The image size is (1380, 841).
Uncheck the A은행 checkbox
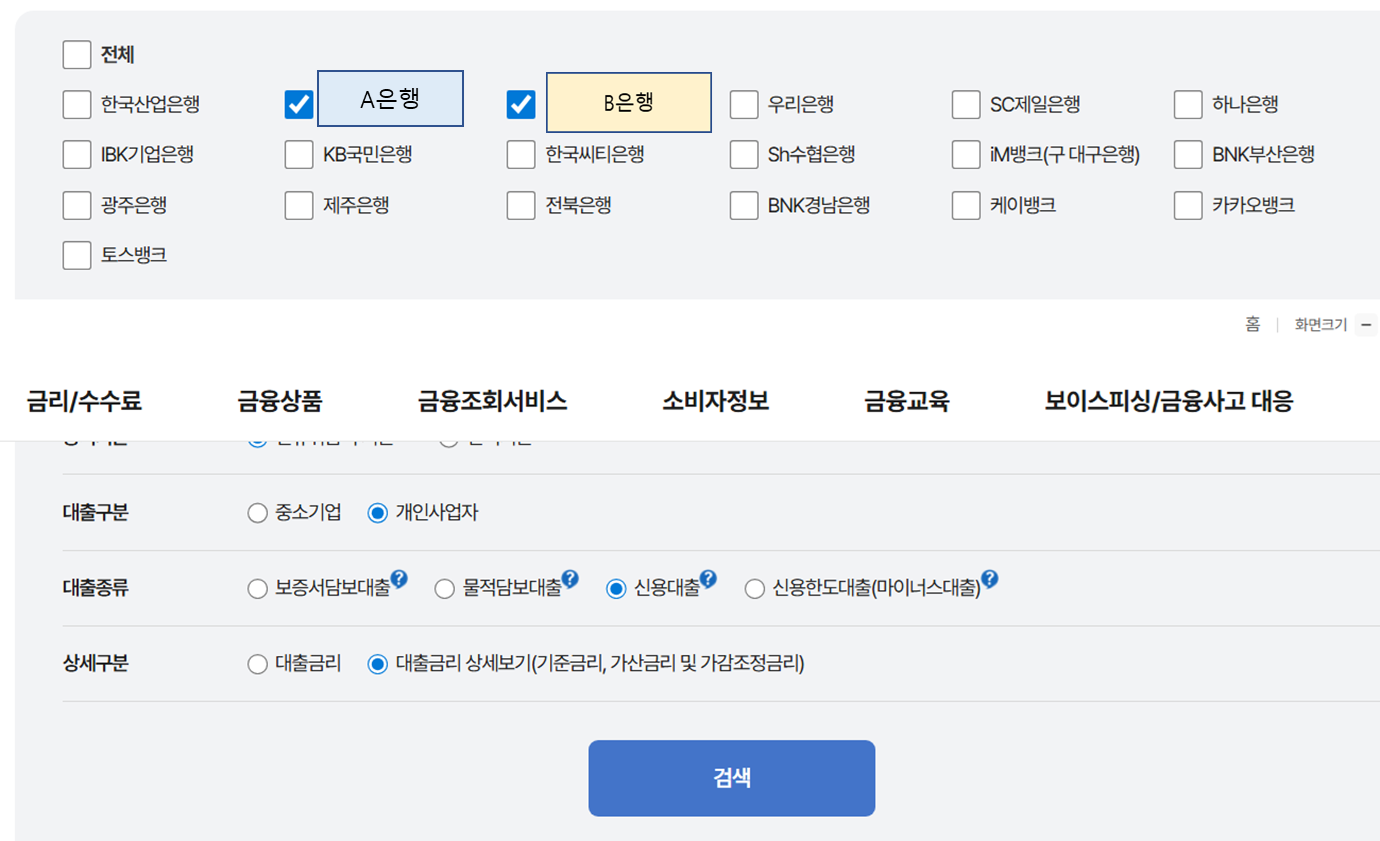point(299,104)
